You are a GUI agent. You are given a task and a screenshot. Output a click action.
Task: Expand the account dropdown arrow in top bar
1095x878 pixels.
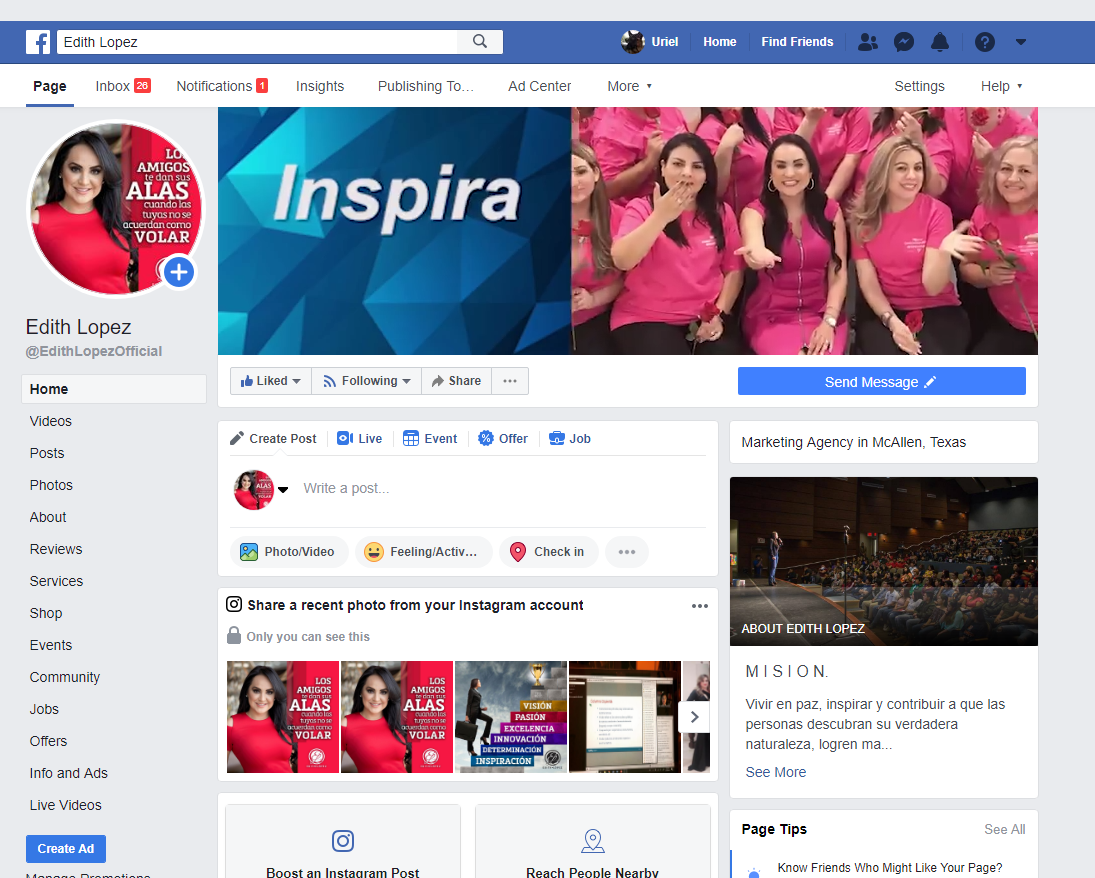click(x=1021, y=42)
